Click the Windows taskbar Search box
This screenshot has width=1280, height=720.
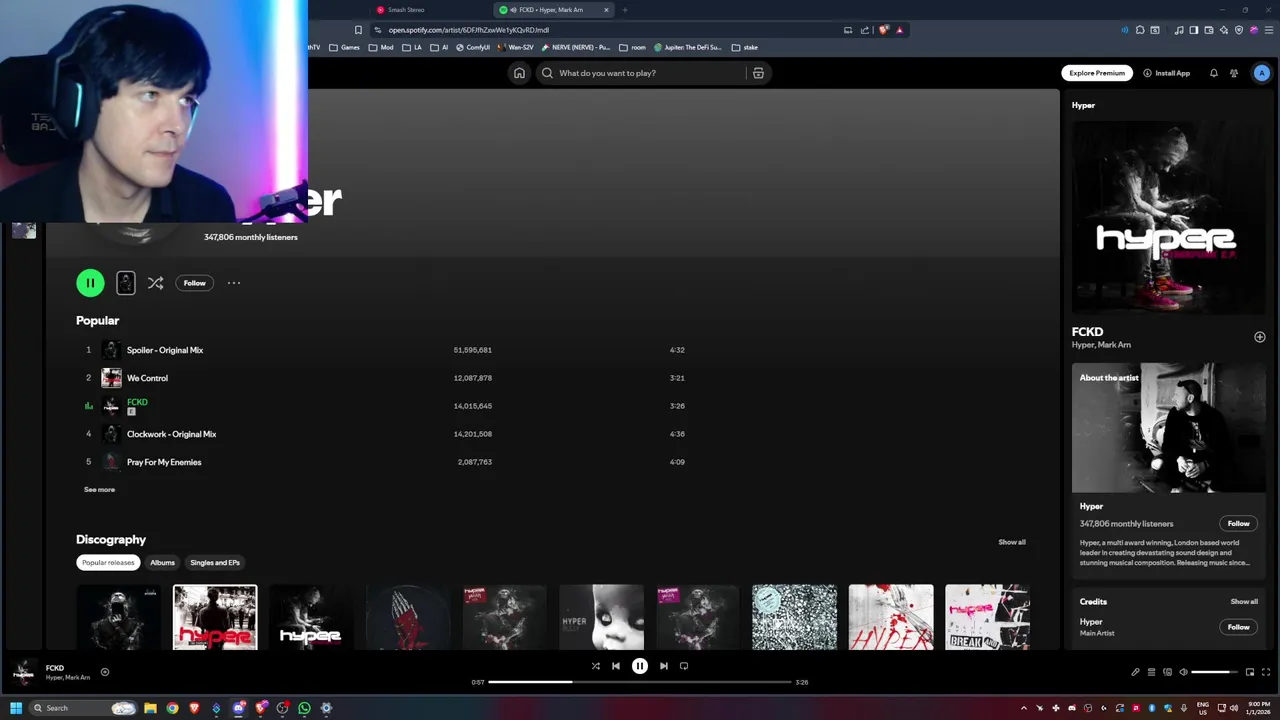click(x=84, y=708)
